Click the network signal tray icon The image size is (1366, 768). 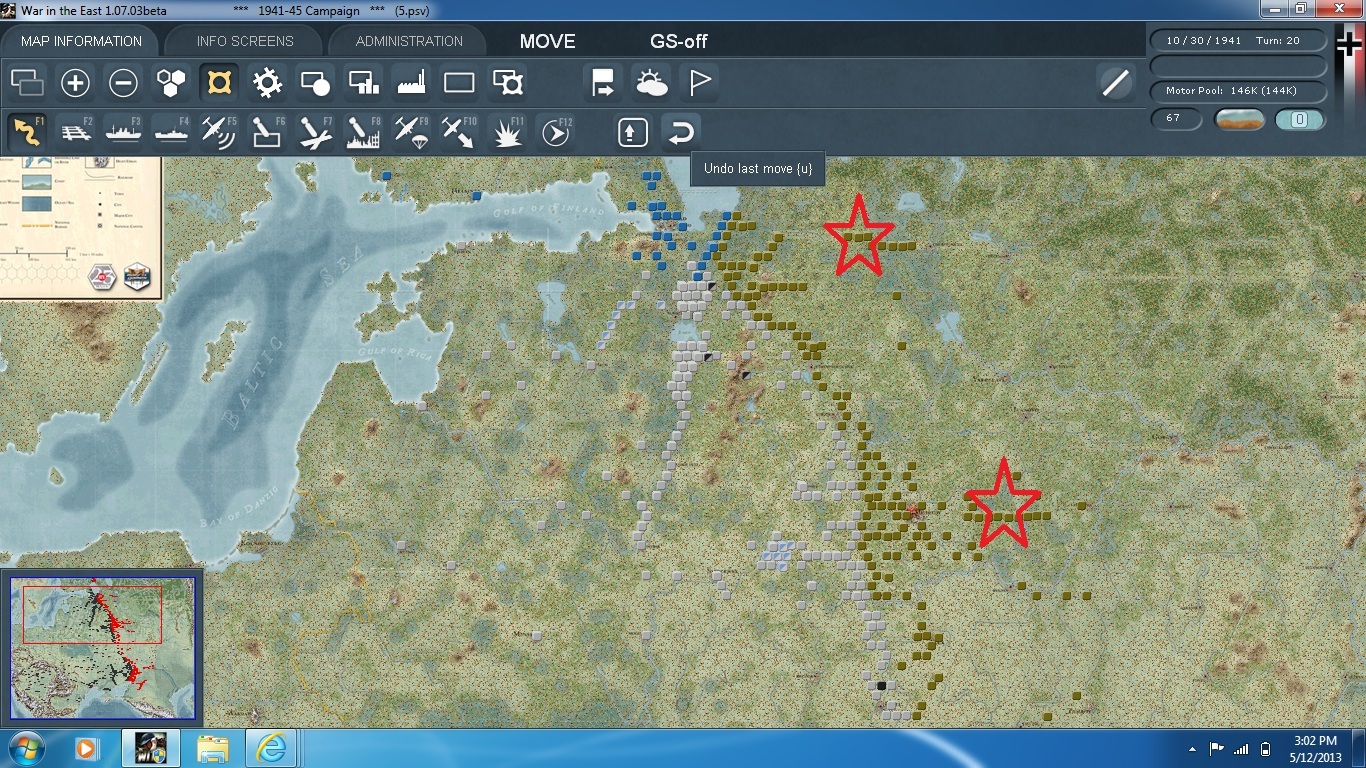click(1241, 749)
